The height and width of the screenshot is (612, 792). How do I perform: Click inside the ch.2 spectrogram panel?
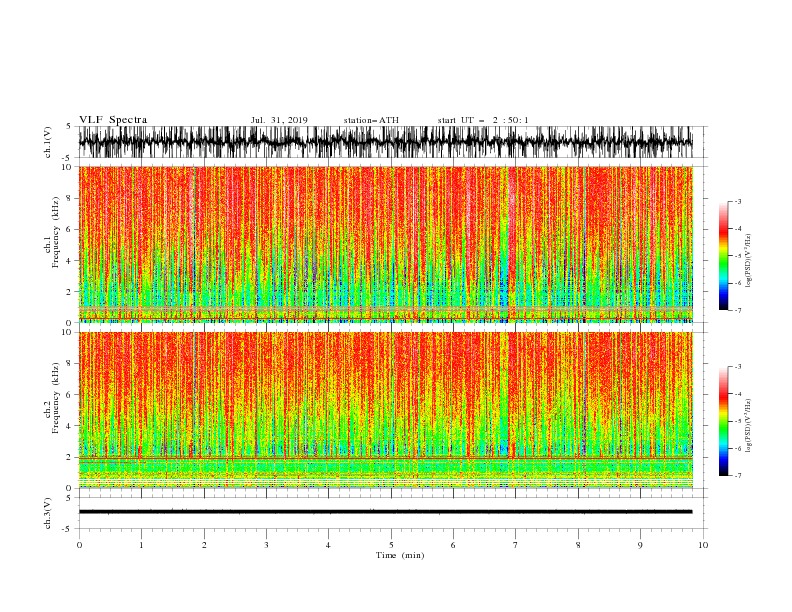tap(385, 410)
